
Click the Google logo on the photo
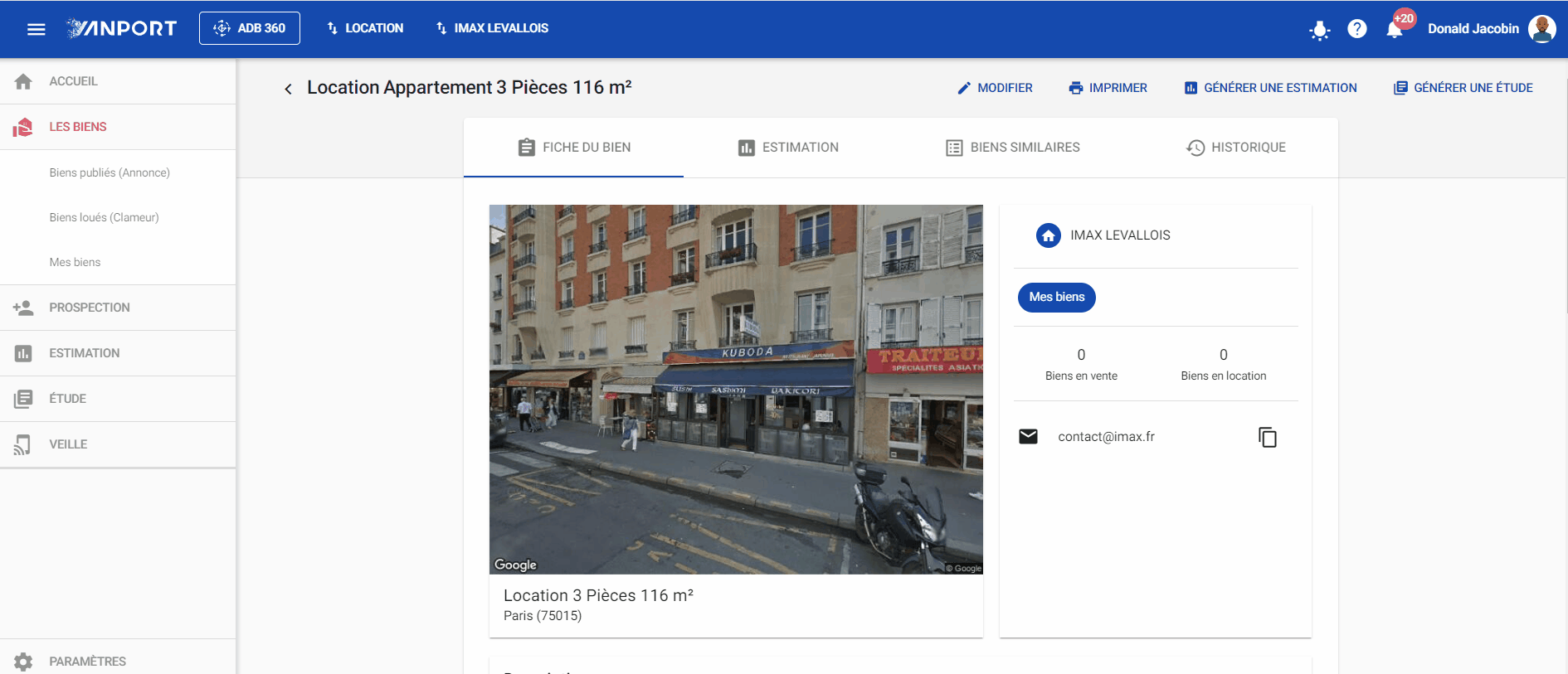point(515,565)
